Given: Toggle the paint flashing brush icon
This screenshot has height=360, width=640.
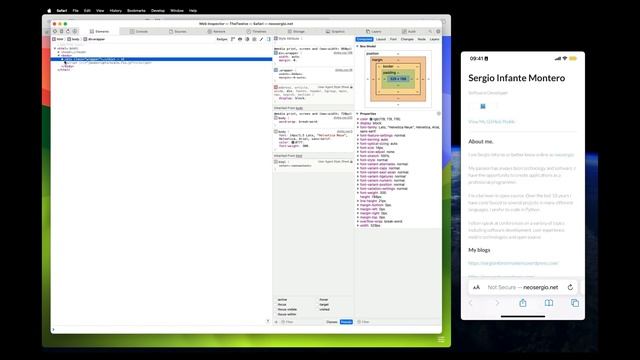Looking at the screenshot, I should (x=262, y=39).
